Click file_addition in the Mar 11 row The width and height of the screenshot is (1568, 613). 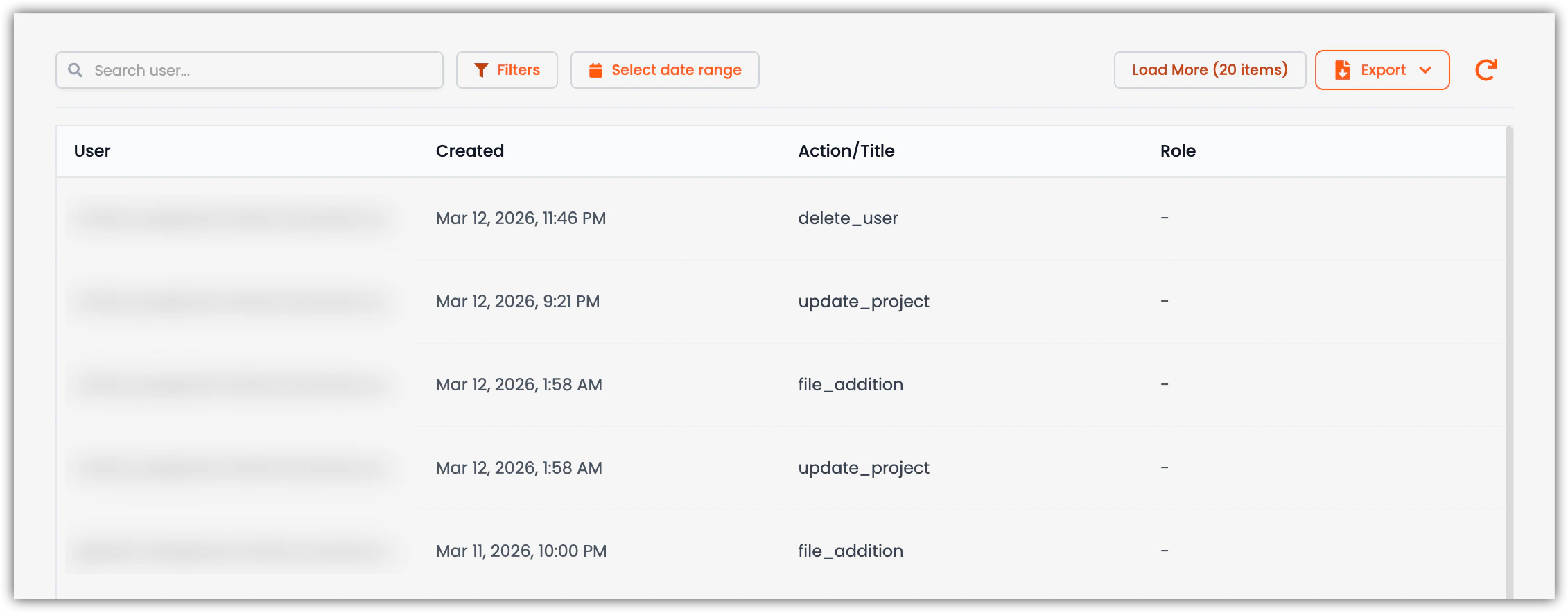[x=851, y=551]
